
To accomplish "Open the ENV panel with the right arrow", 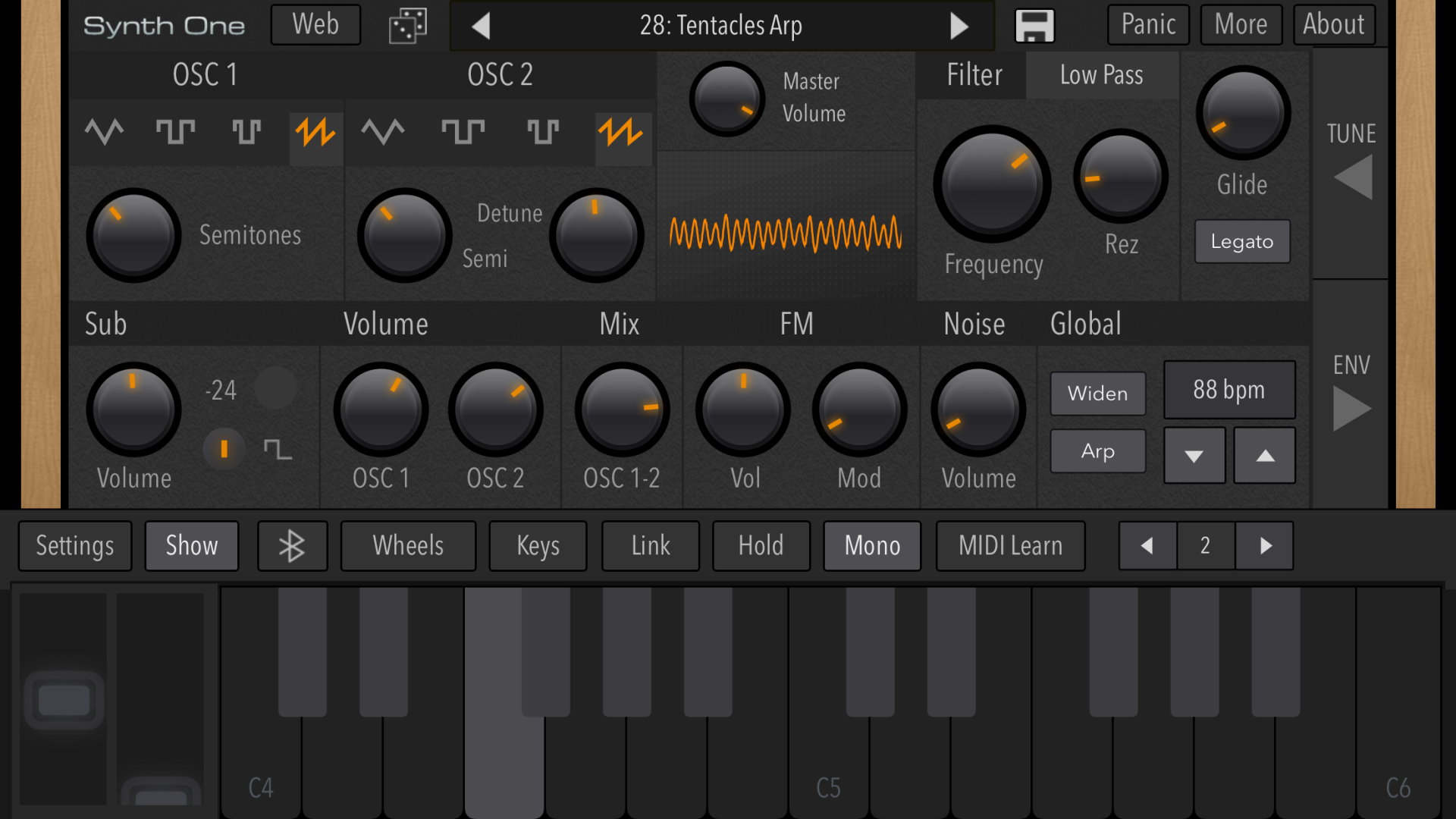I will coord(1351,409).
